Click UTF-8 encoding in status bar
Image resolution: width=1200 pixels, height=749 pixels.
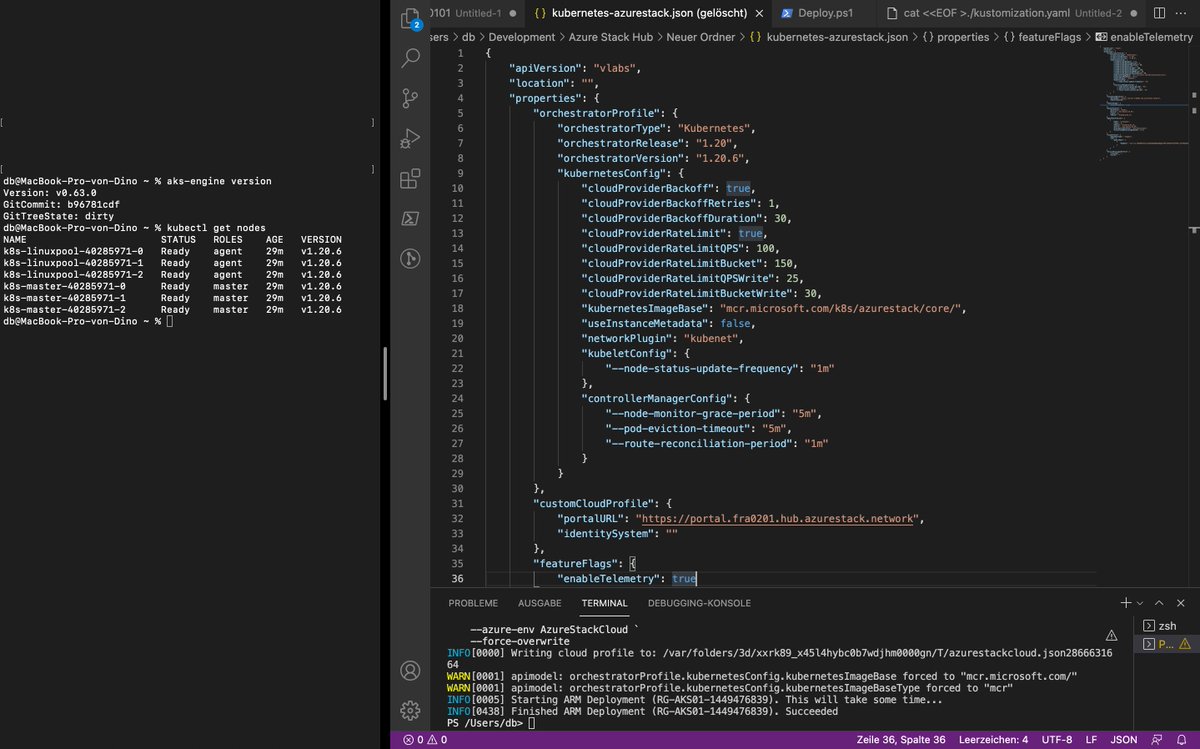tap(1058, 740)
